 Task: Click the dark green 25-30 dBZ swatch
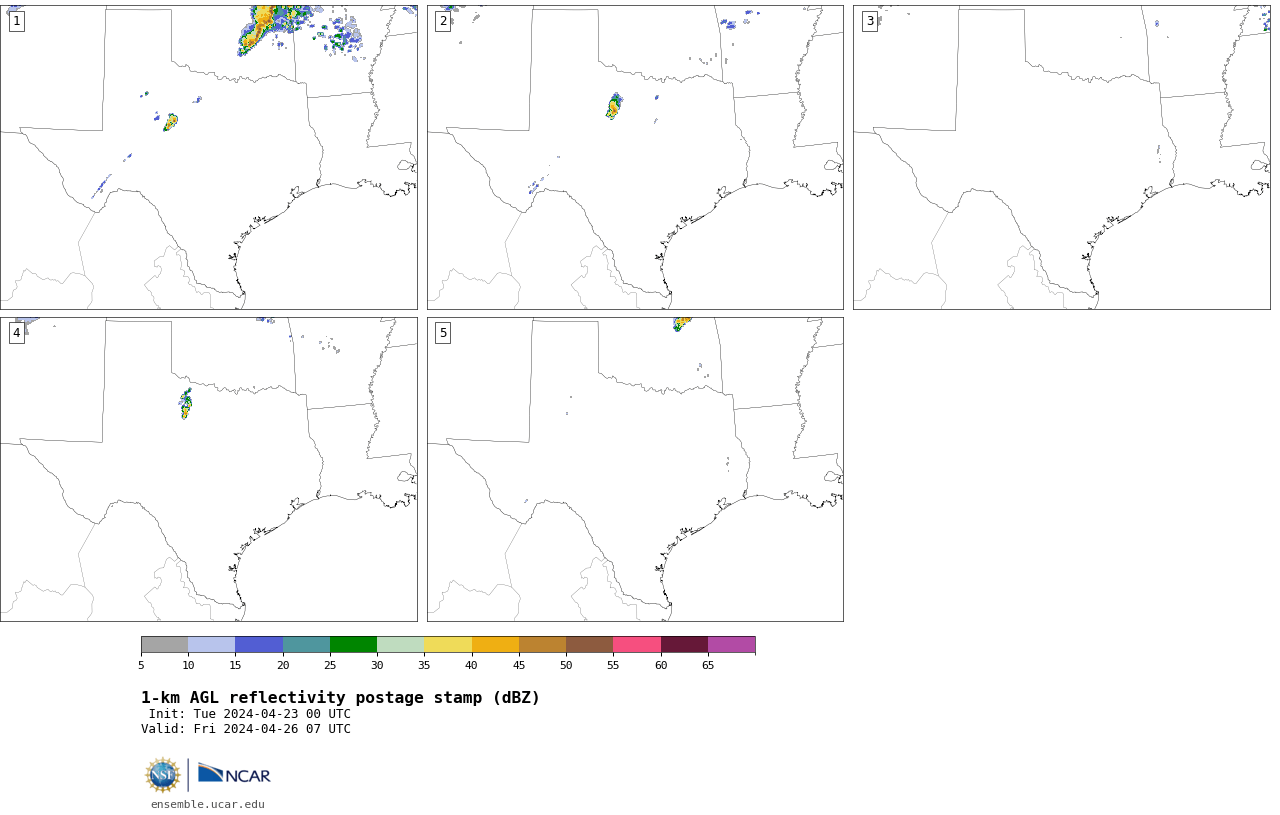[x=353, y=644]
